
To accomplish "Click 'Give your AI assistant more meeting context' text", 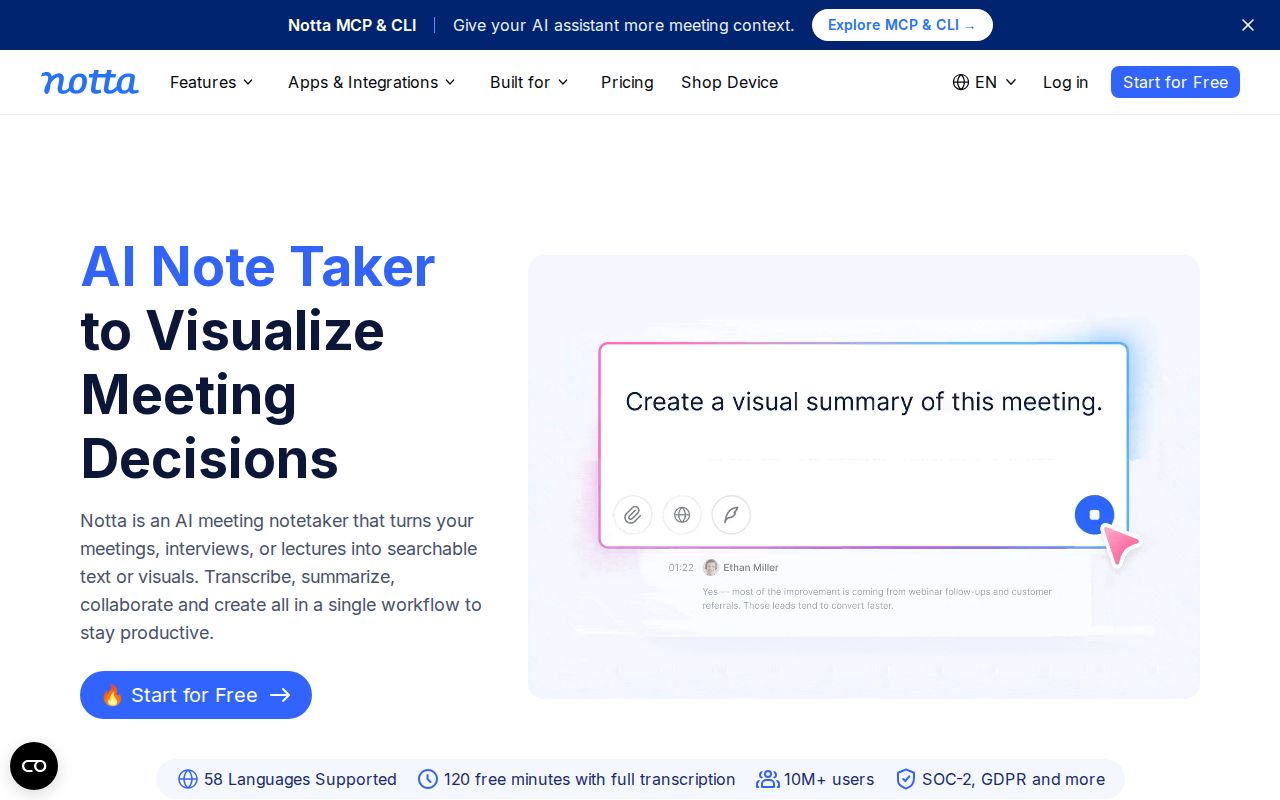I will pyautogui.click(x=624, y=25).
